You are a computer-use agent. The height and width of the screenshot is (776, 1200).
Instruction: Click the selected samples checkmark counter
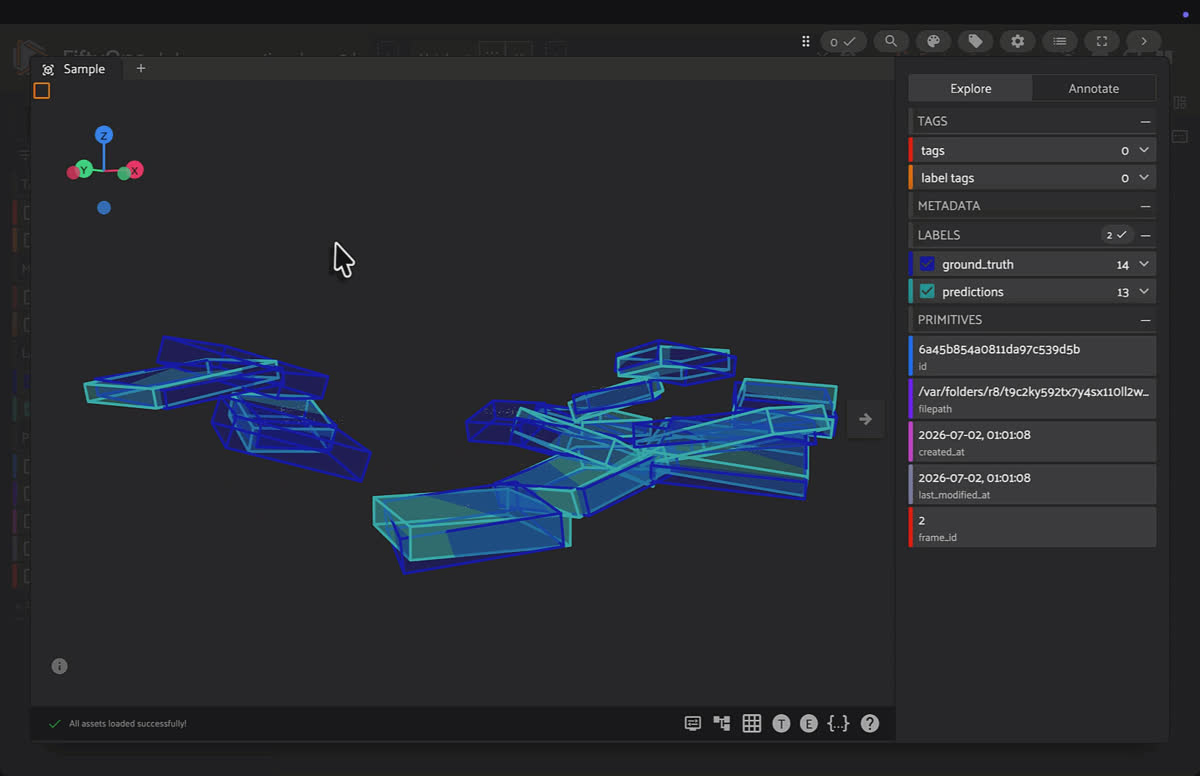point(844,41)
